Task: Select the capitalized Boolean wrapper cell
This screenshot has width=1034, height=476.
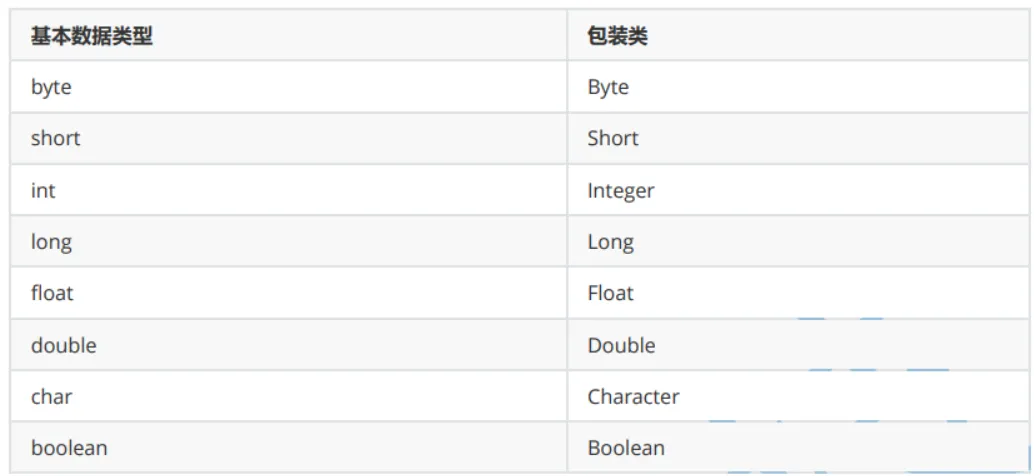Action: click(625, 448)
